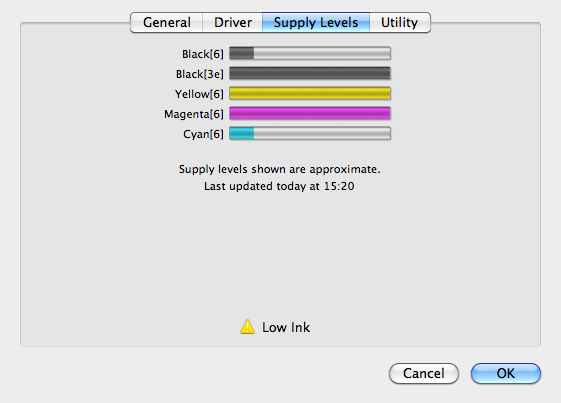The height and width of the screenshot is (403, 561).
Task: Click the Black[6] label
Action: click(x=203, y=54)
